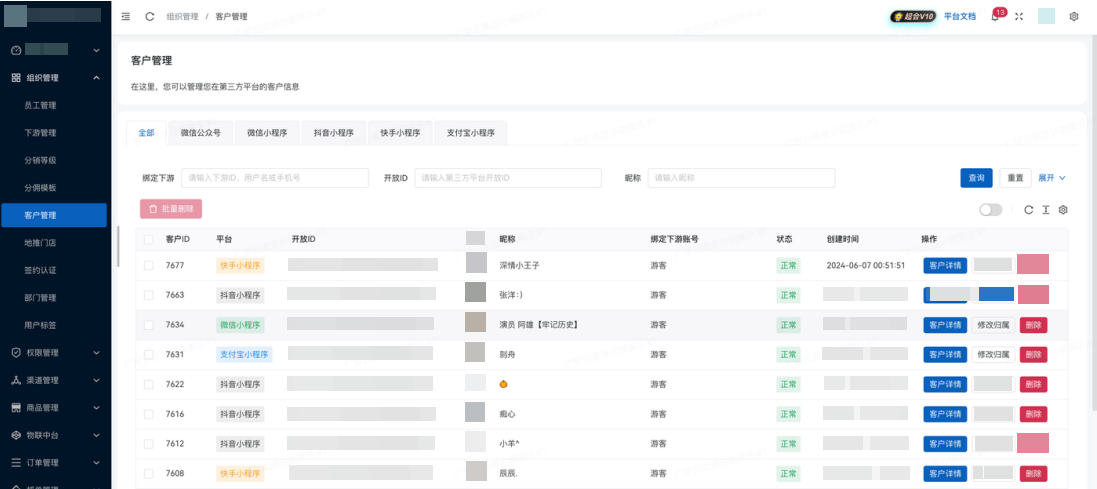Click avatar thumbnail for 刻舟

click(475, 352)
